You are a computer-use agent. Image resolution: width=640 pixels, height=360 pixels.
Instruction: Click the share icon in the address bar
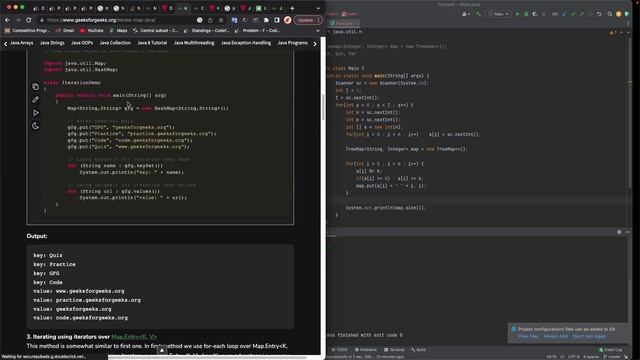click(x=210, y=20)
